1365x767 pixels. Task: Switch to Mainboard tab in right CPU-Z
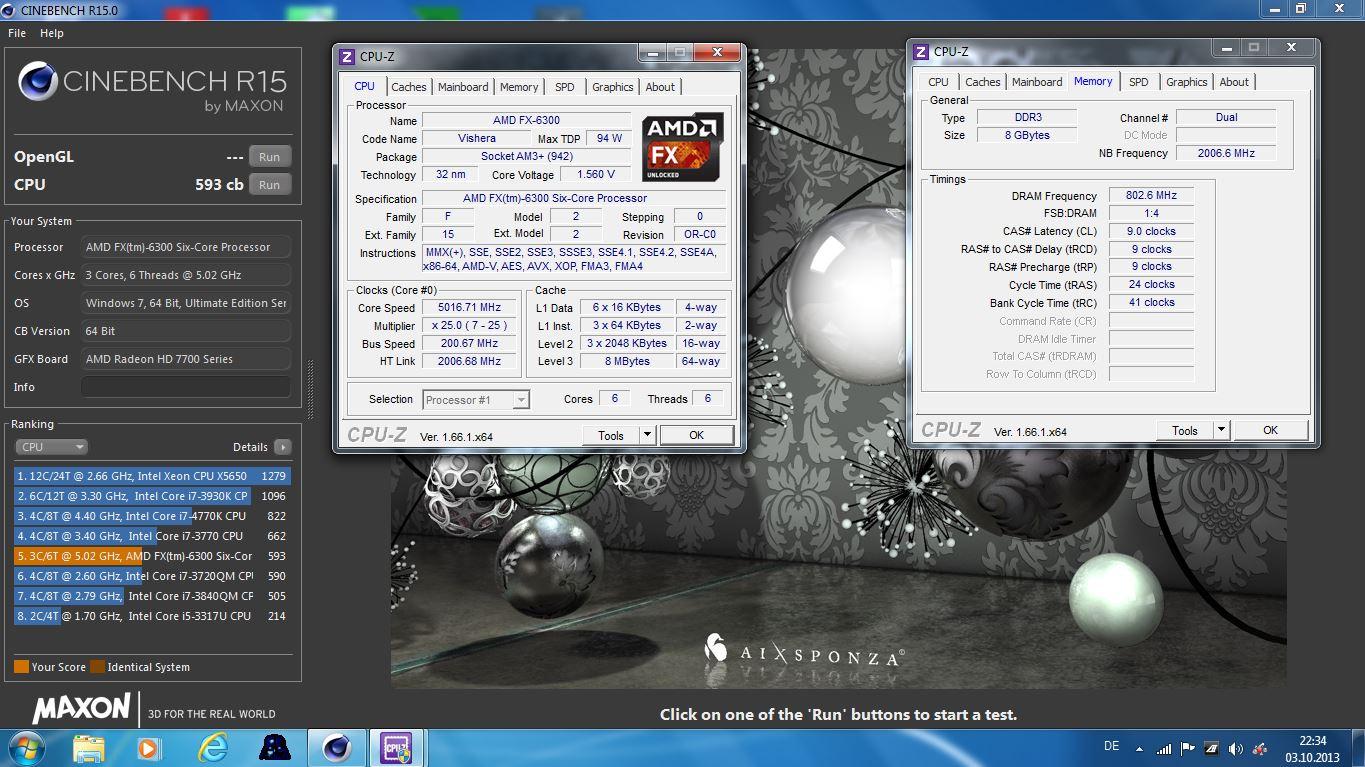(x=1037, y=82)
